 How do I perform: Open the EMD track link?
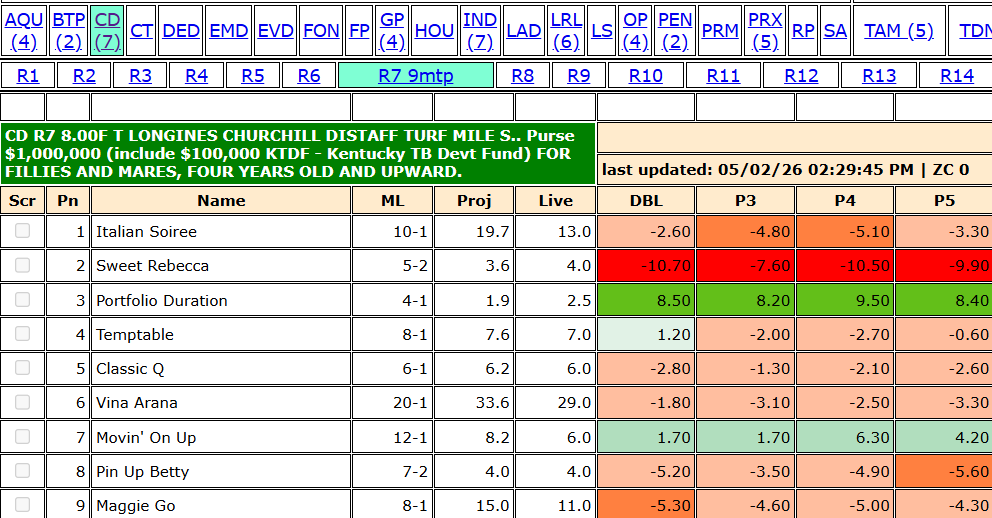(x=228, y=30)
